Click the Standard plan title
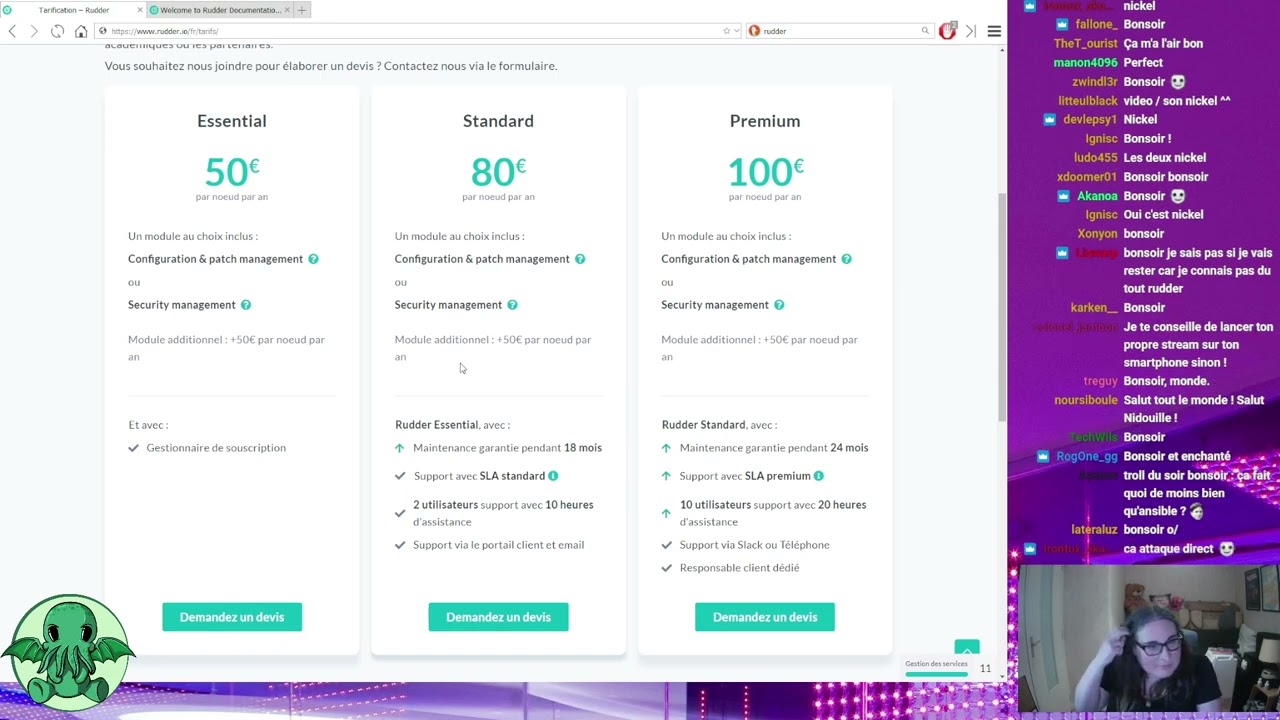 pos(498,121)
